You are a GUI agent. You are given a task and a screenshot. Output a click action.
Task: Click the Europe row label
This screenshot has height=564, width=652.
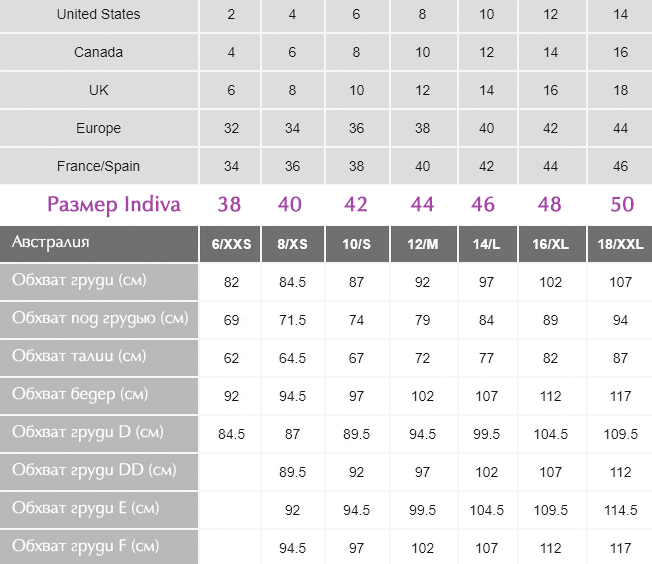pos(99,128)
